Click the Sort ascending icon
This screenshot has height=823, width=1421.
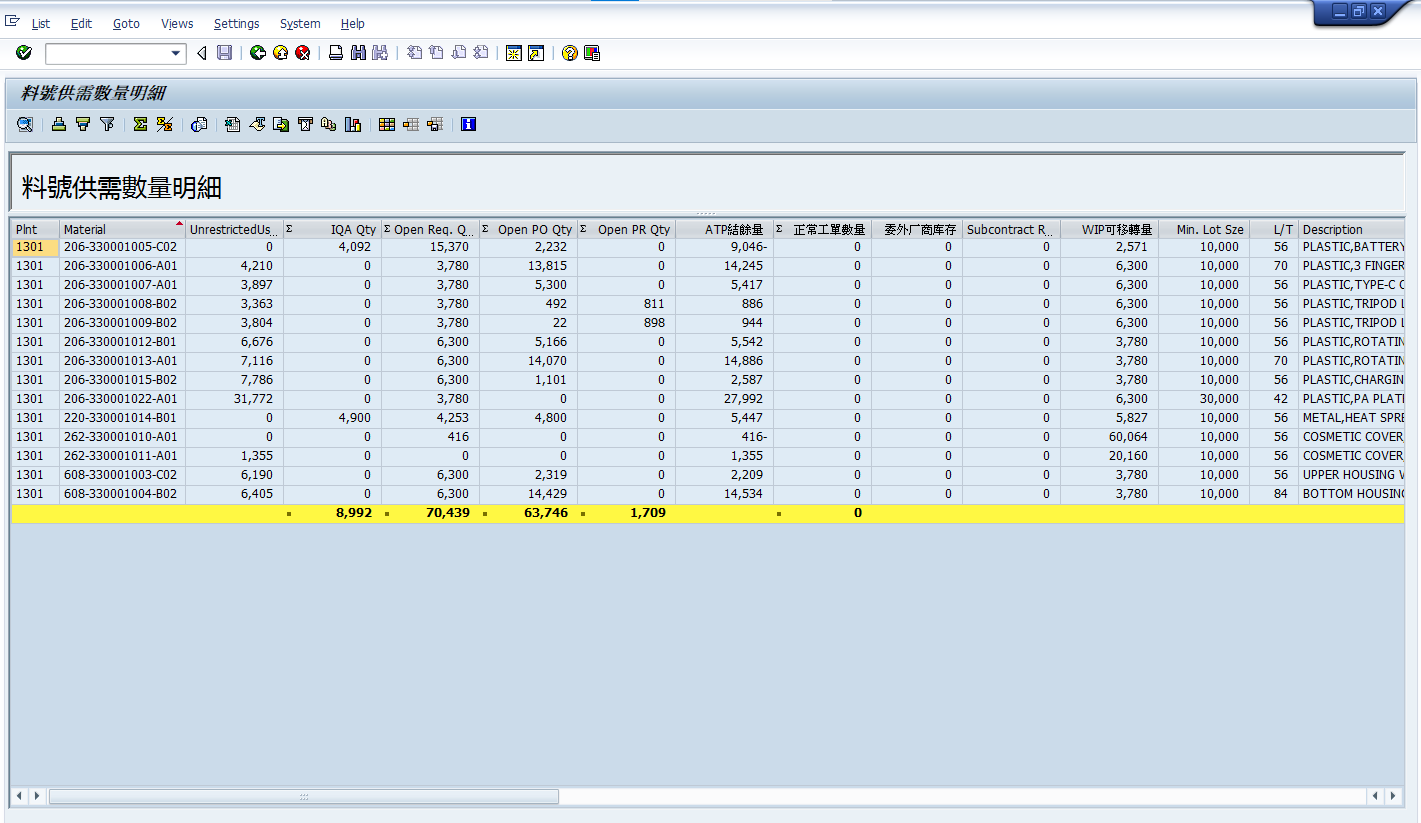click(59, 124)
